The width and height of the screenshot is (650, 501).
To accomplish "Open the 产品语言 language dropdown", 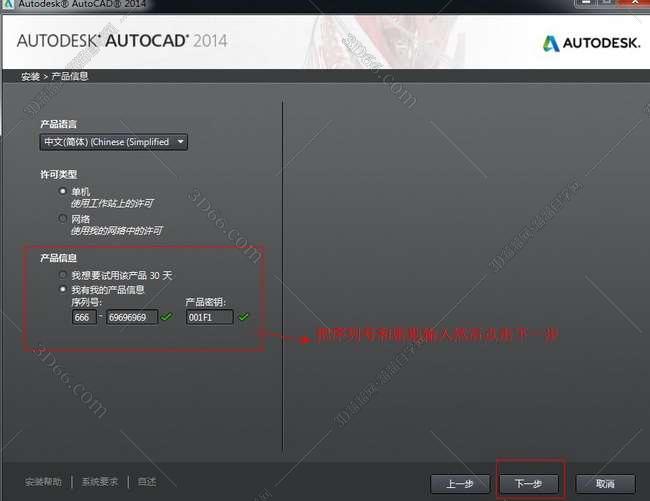I will 113,142.
